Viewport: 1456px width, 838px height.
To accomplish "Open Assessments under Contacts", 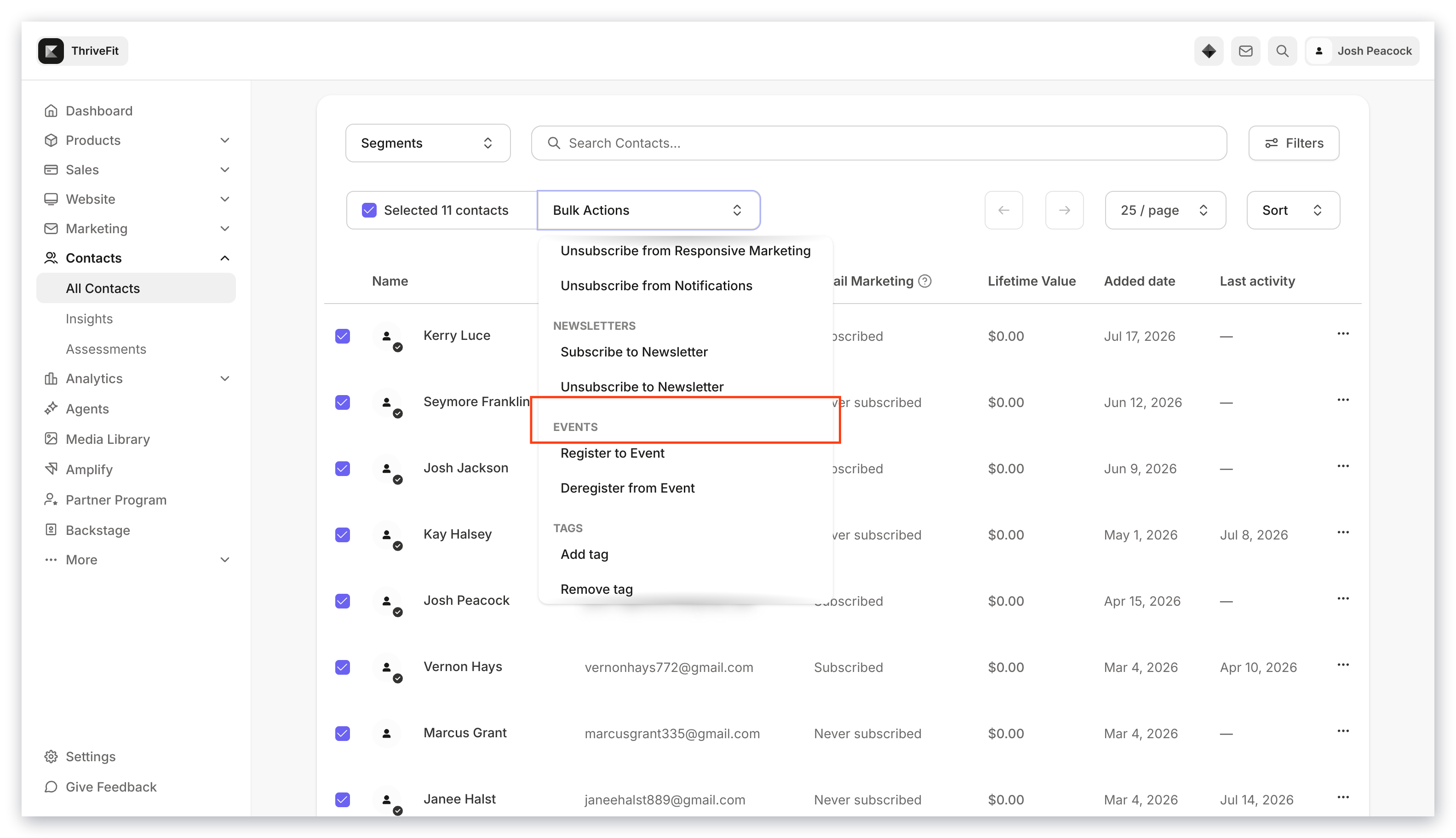I will pyautogui.click(x=106, y=349).
